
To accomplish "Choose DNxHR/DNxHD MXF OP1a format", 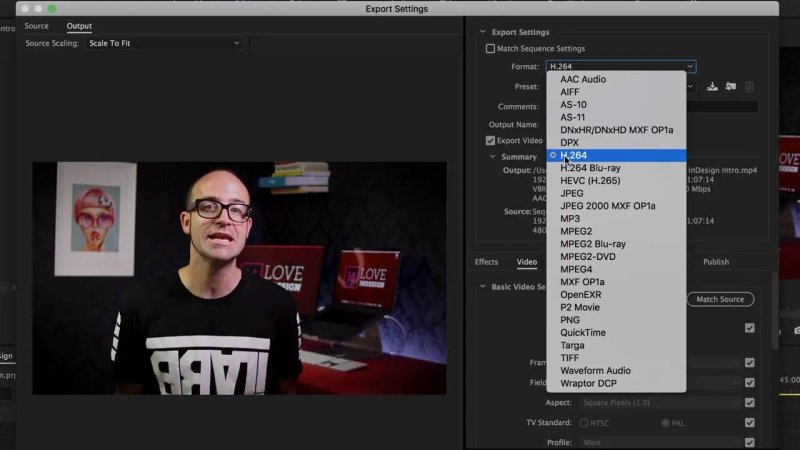I will [616, 130].
